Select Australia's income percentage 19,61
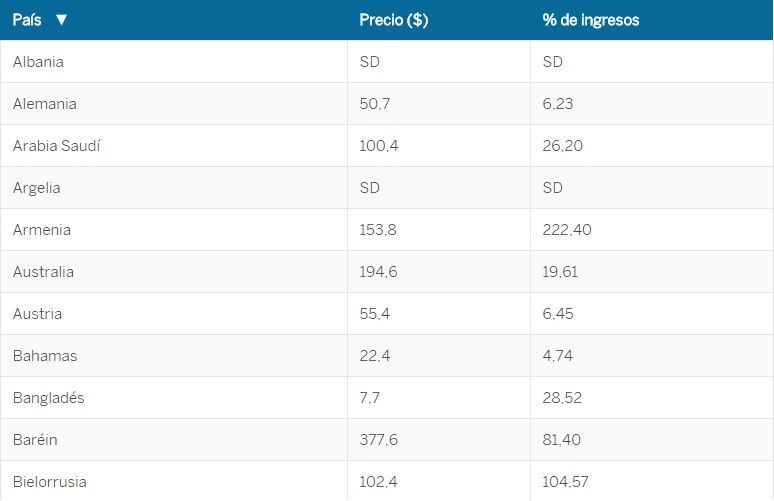Image resolution: width=774 pixels, height=501 pixels. click(560, 272)
